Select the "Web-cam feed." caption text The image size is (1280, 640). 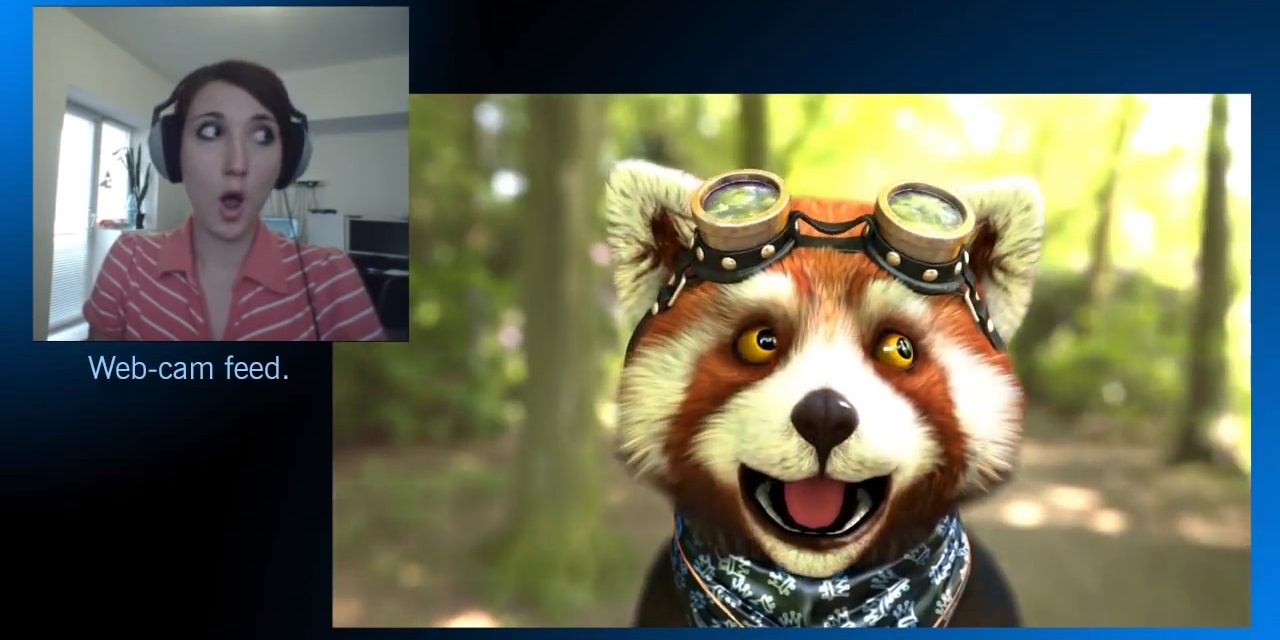(188, 369)
